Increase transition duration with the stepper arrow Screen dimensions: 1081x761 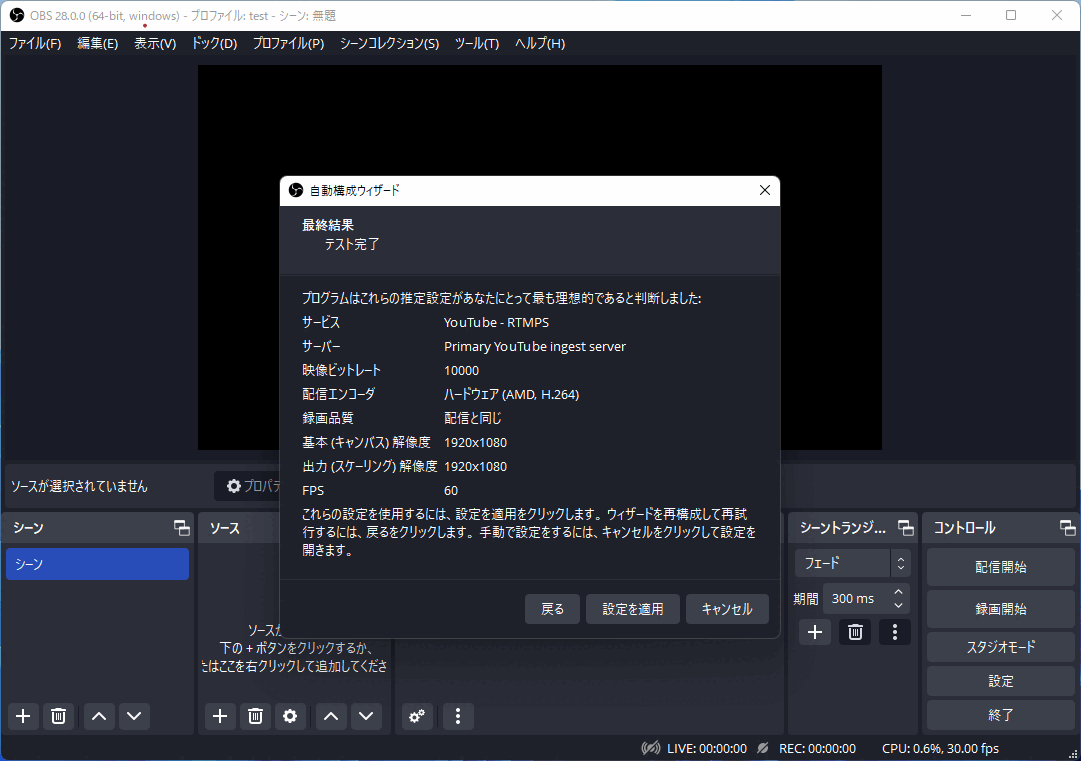[x=897, y=592]
